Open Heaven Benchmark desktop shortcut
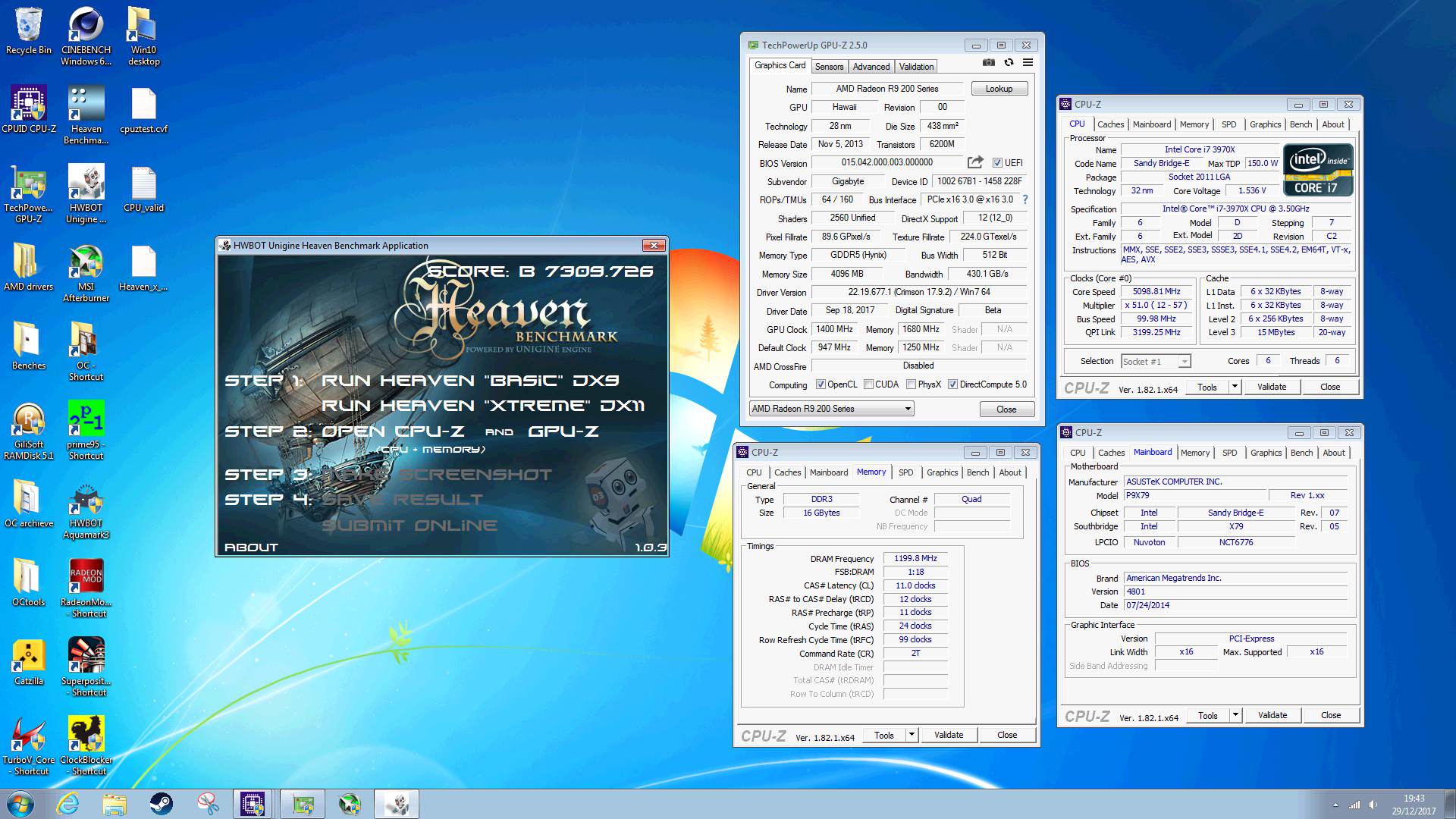Image resolution: width=1456 pixels, height=819 pixels. pyautogui.click(x=86, y=115)
